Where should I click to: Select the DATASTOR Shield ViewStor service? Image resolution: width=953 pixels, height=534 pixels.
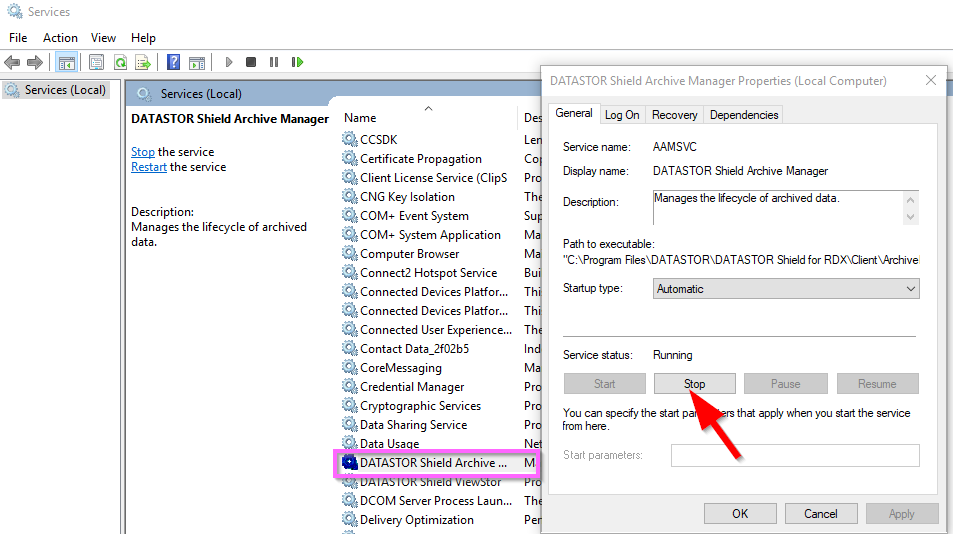click(430, 482)
